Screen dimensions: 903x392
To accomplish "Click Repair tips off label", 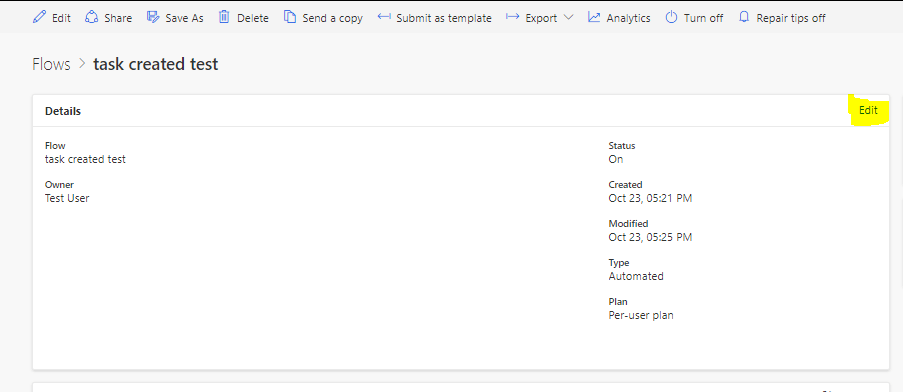I will [x=791, y=18].
